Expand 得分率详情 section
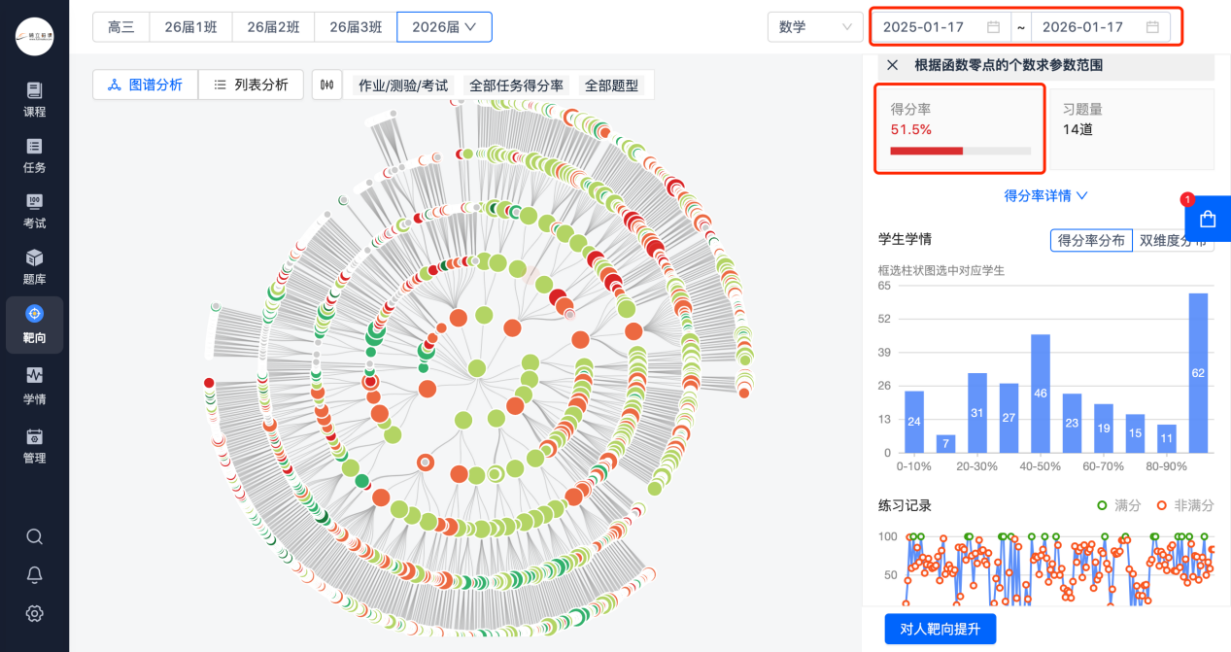Screen dimensions: 1231x652 (x=1046, y=196)
